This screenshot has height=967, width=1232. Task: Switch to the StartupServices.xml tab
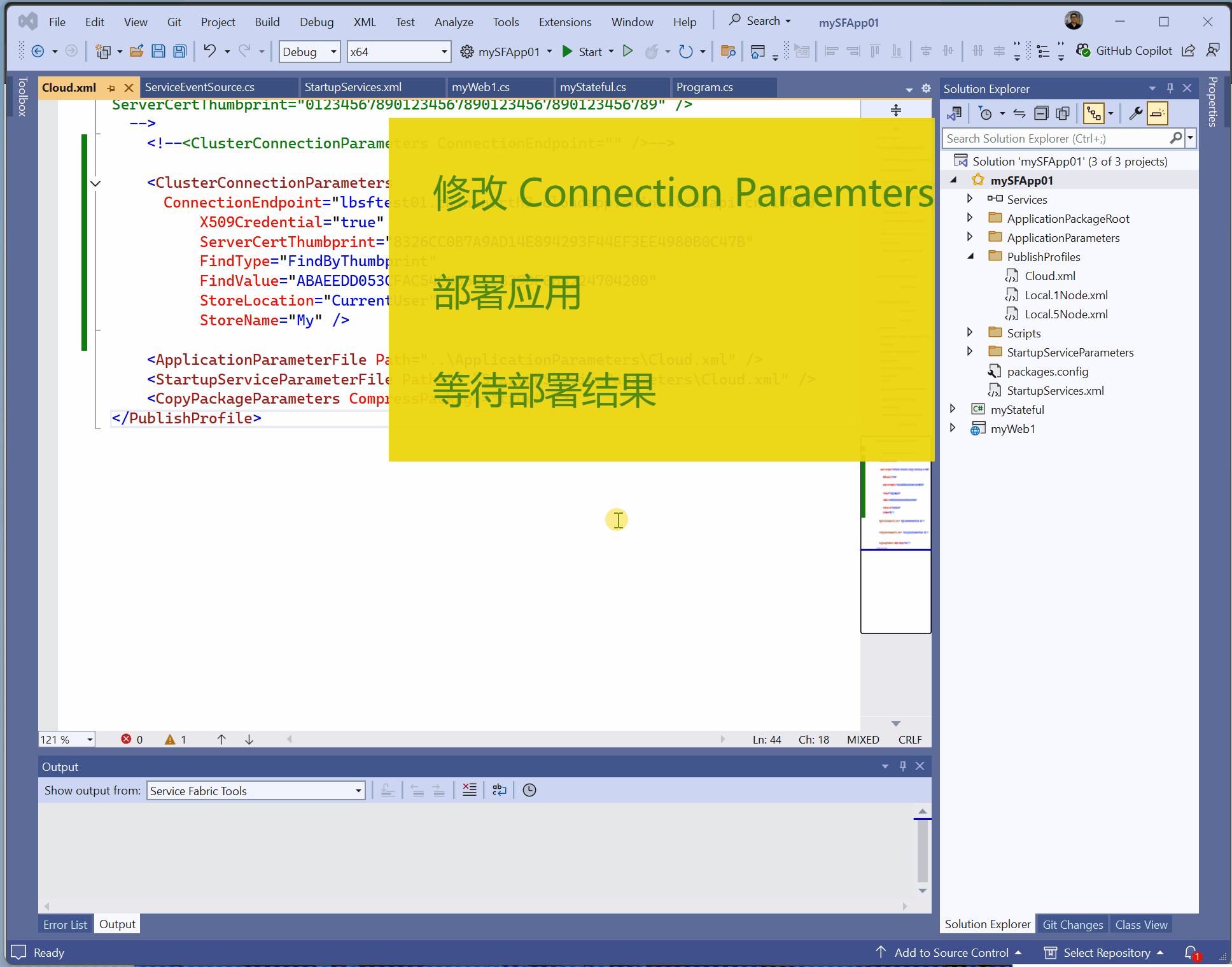[x=353, y=87]
